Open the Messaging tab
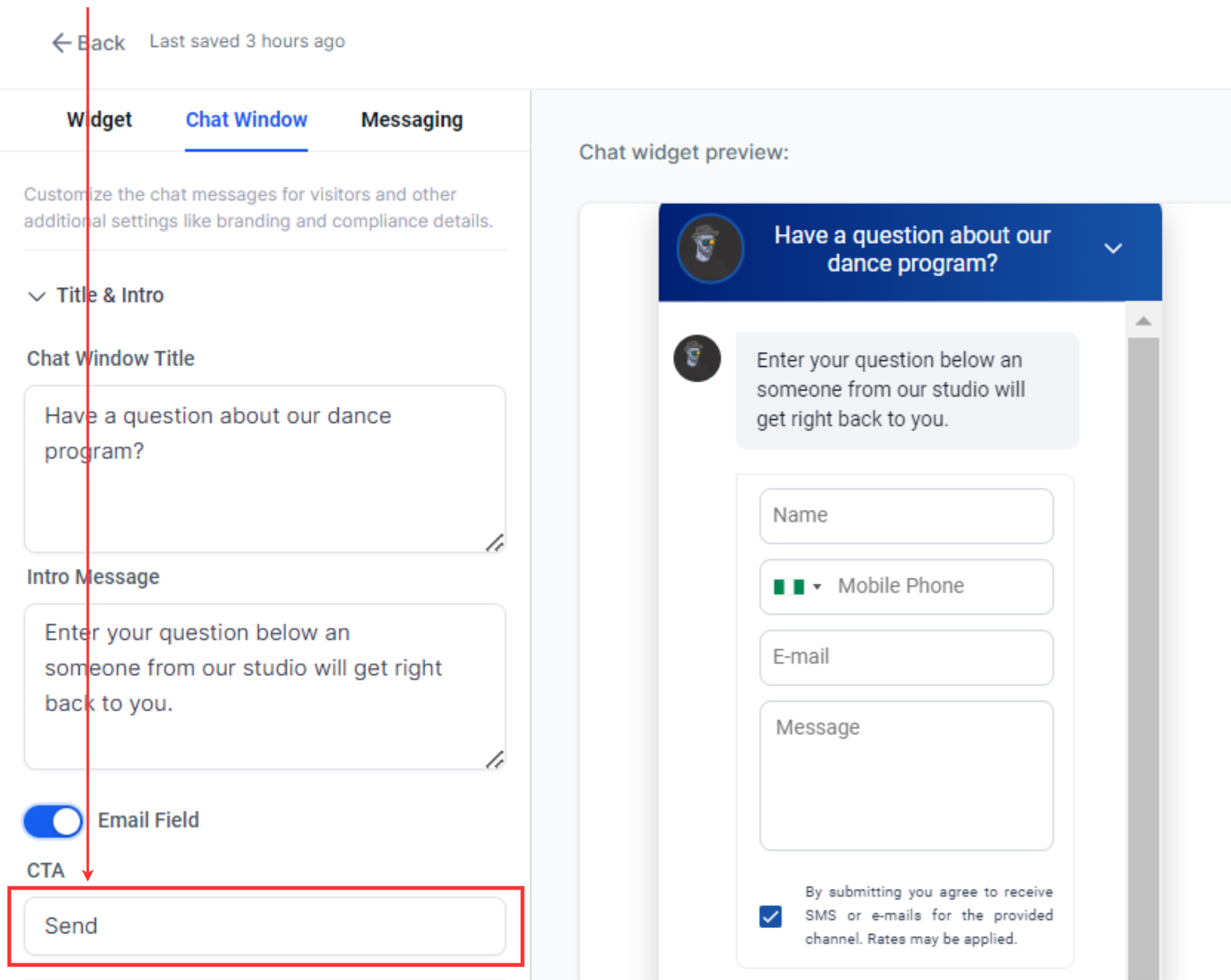This screenshot has width=1231, height=980. pos(412,119)
